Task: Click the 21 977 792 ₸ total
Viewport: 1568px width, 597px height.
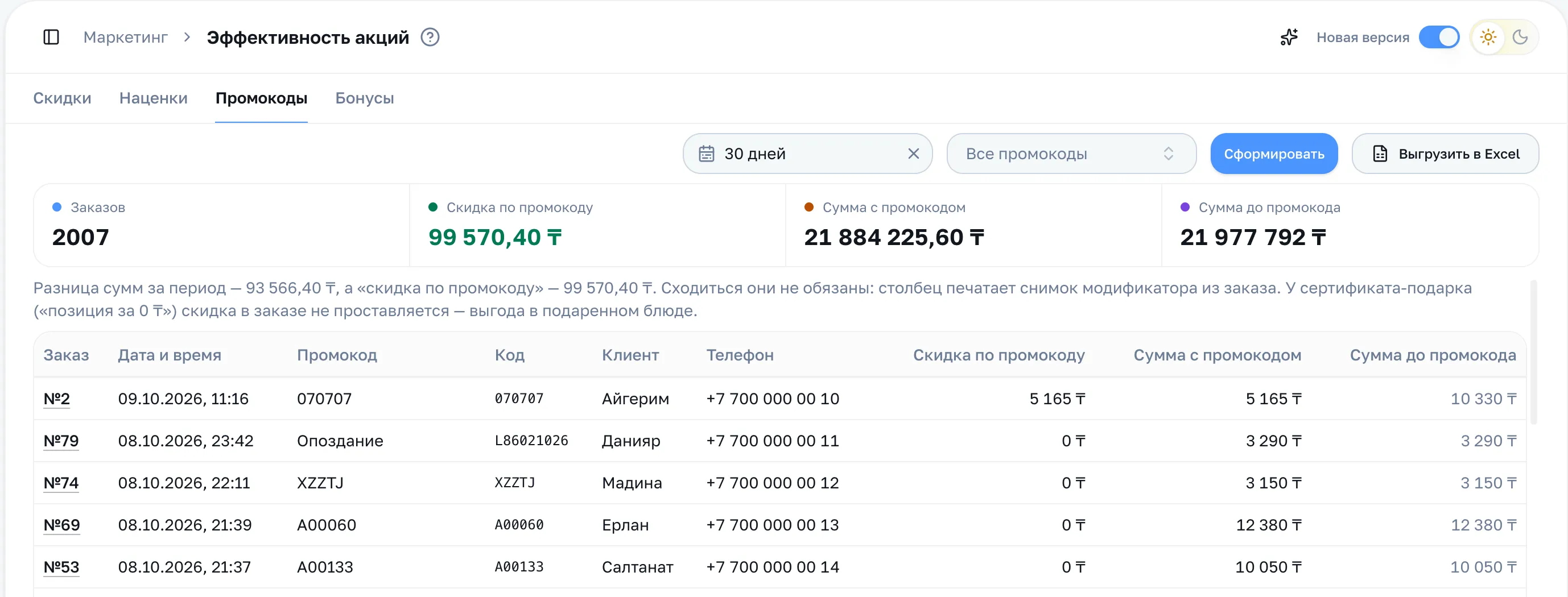Action: [1253, 237]
